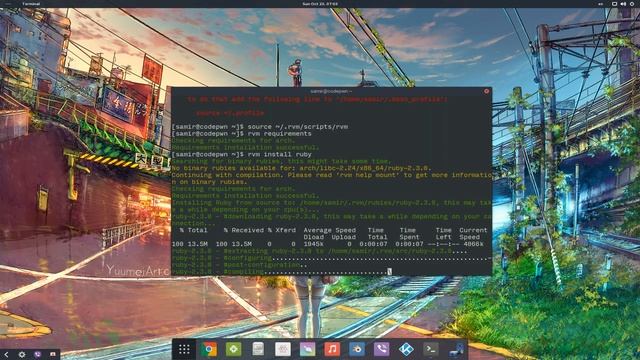Click the terminal cursor after compiling dots
The height and width of the screenshot is (360, 640).
(x=390, y=271)
